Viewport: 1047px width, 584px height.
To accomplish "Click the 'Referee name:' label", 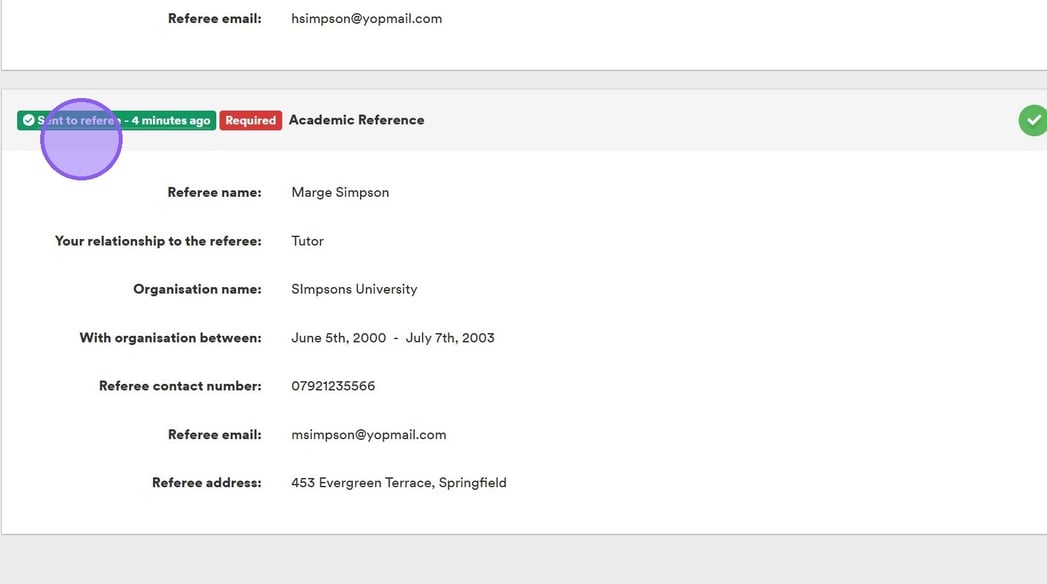I will 214,192.
